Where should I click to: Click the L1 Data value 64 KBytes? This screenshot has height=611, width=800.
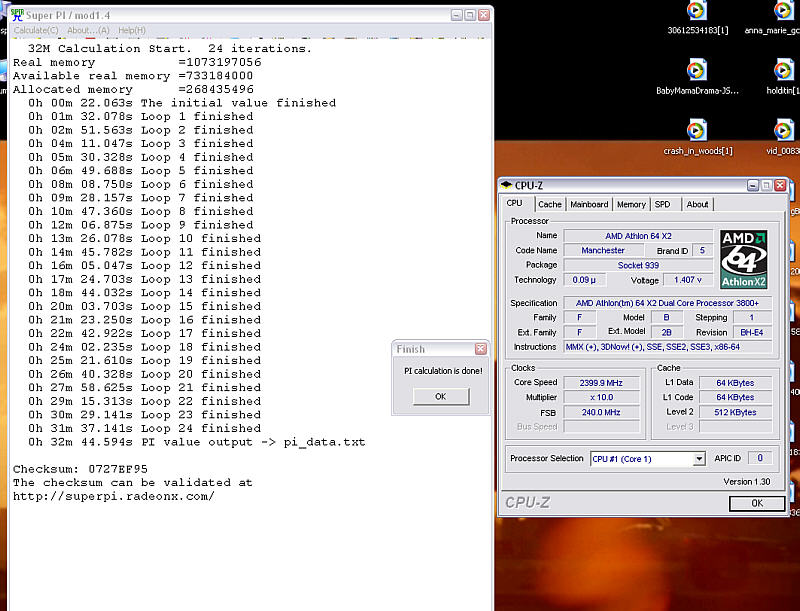(735, 383)
